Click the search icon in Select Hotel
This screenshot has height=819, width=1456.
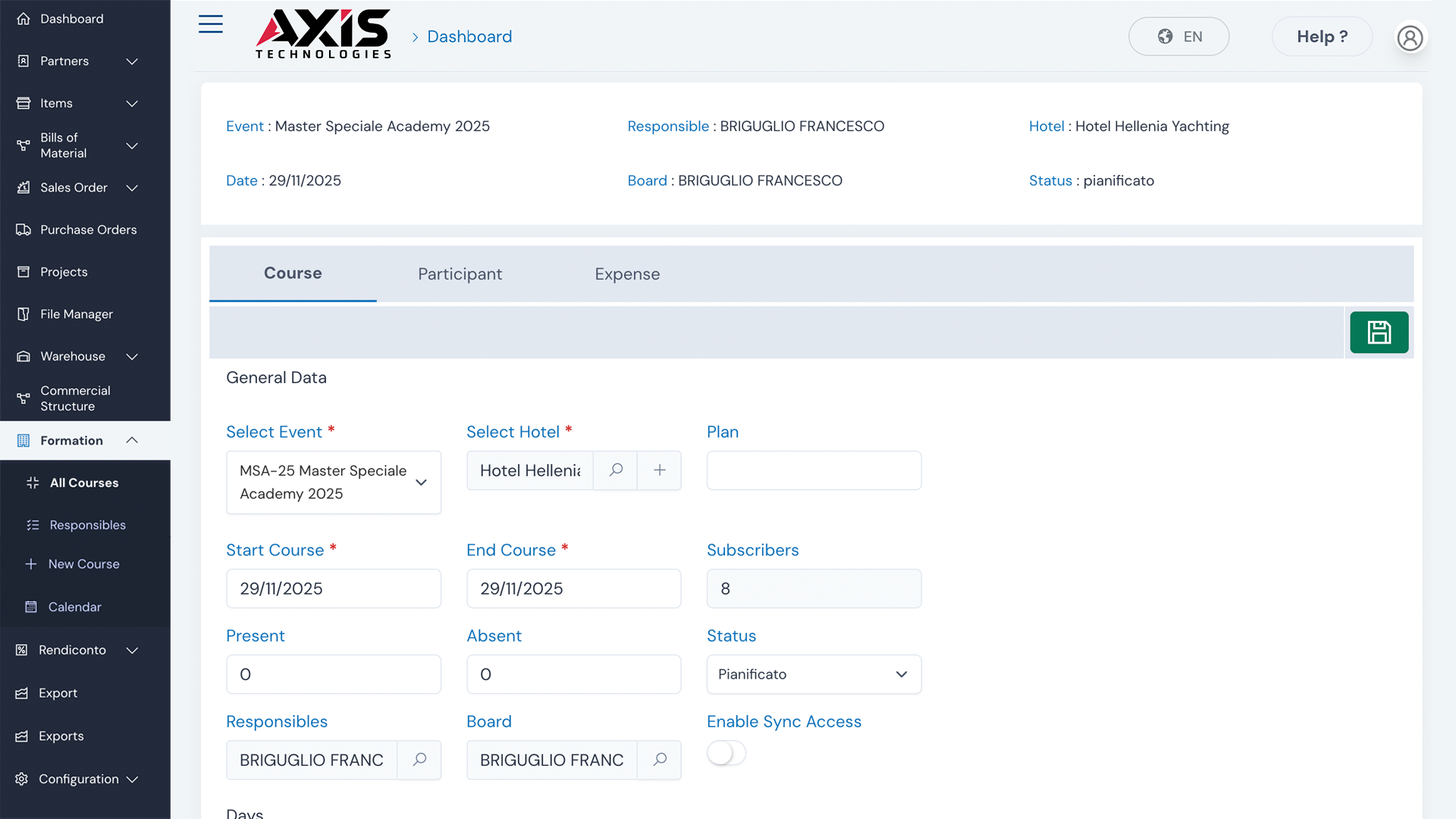616,470
